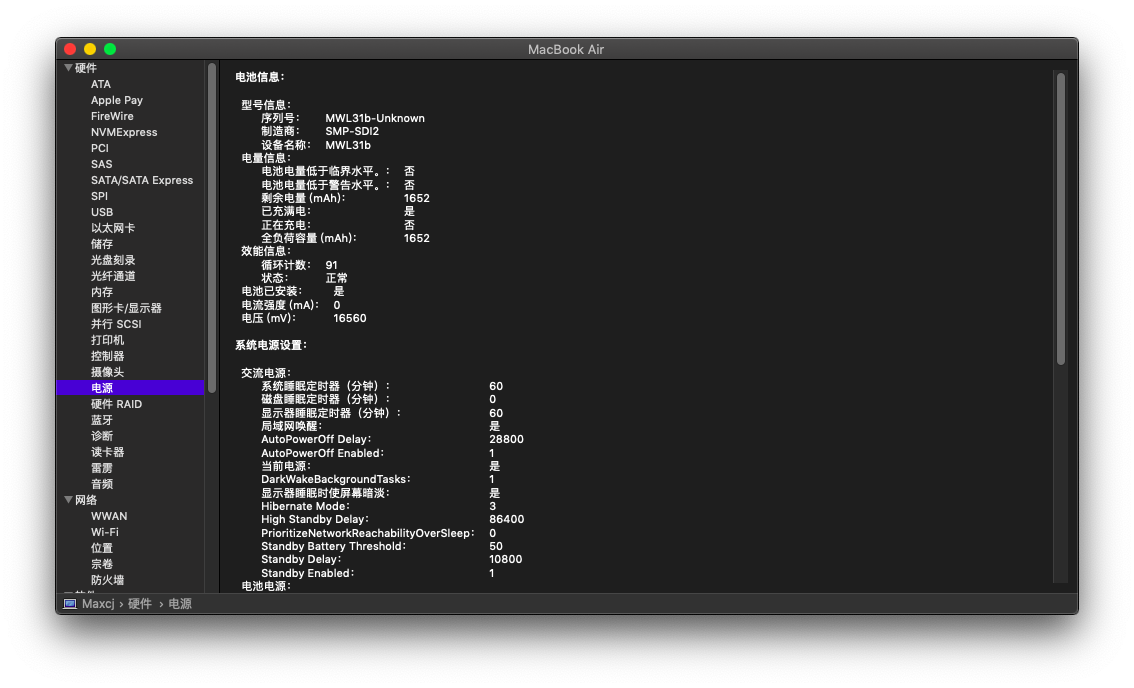Open the 内存 item
The height and width of the screenshot is (688, 1134).
tap(101, 292)
